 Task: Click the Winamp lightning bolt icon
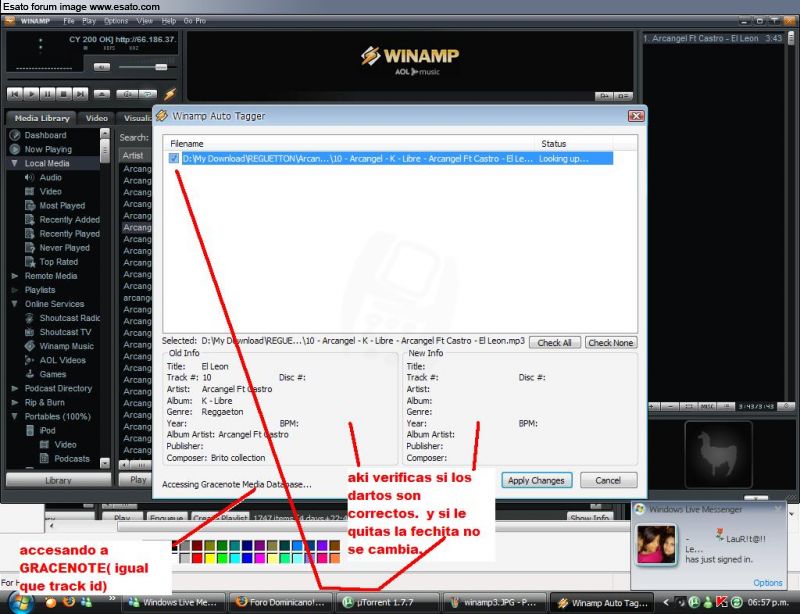169,94
